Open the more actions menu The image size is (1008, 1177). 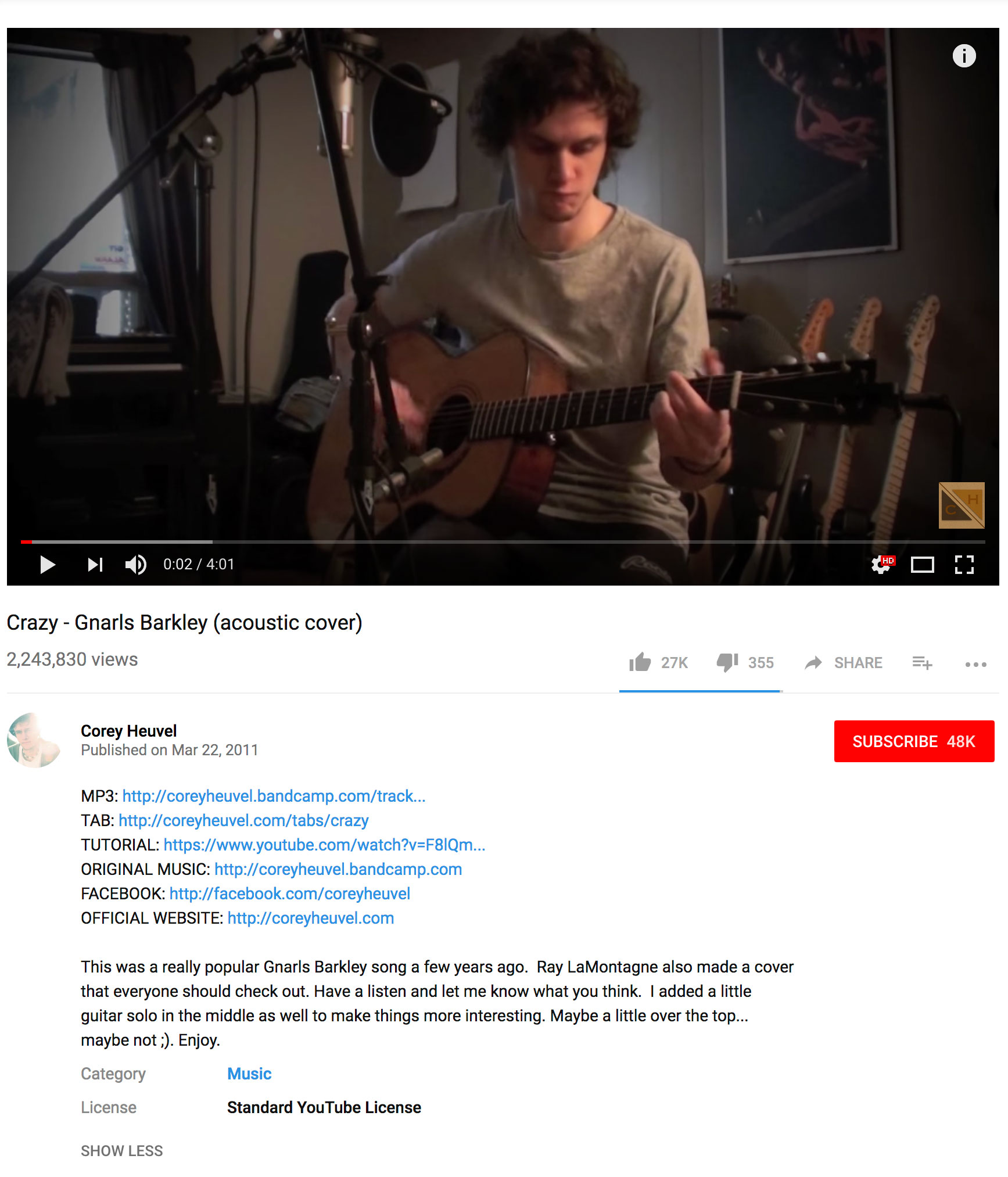pos(976,664)
